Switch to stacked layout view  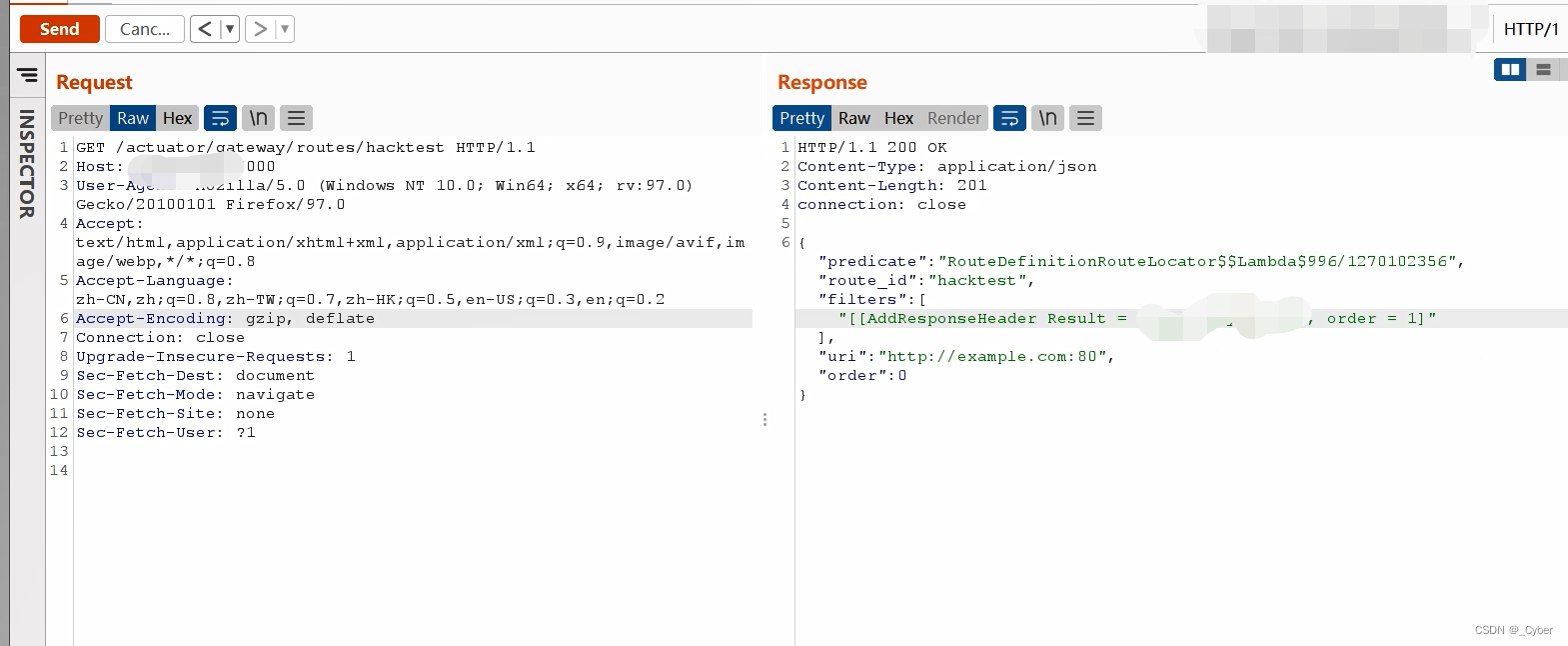(1543, 69)
